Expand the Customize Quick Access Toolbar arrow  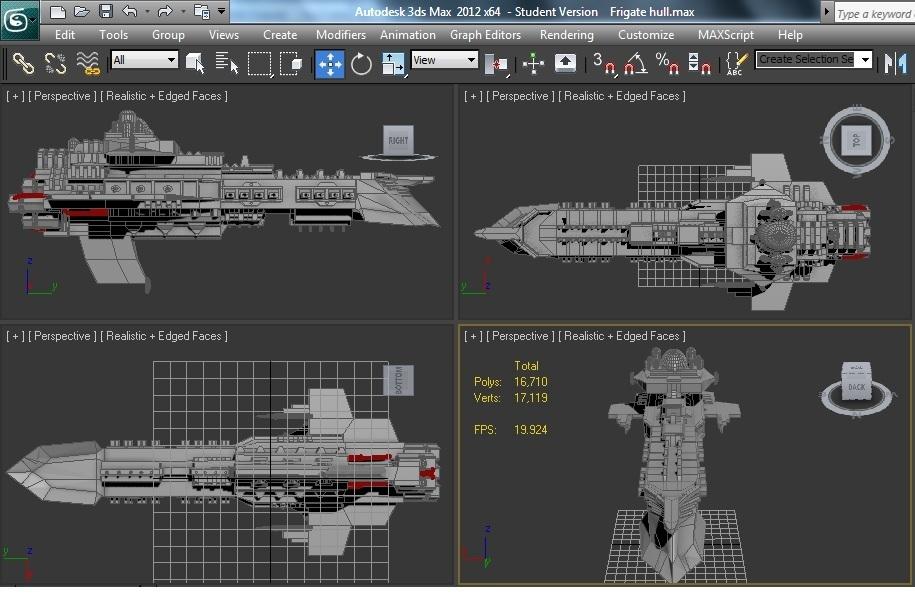[221, 11]
